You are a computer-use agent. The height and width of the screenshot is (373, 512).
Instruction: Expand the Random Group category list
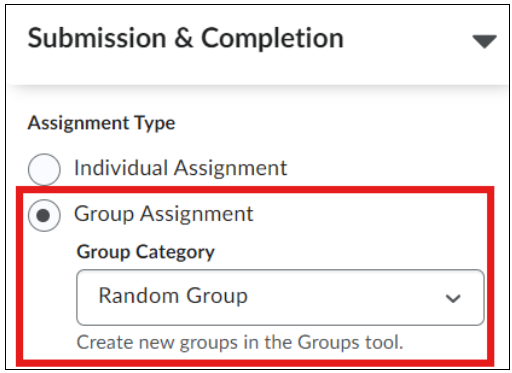click(280, 297)
